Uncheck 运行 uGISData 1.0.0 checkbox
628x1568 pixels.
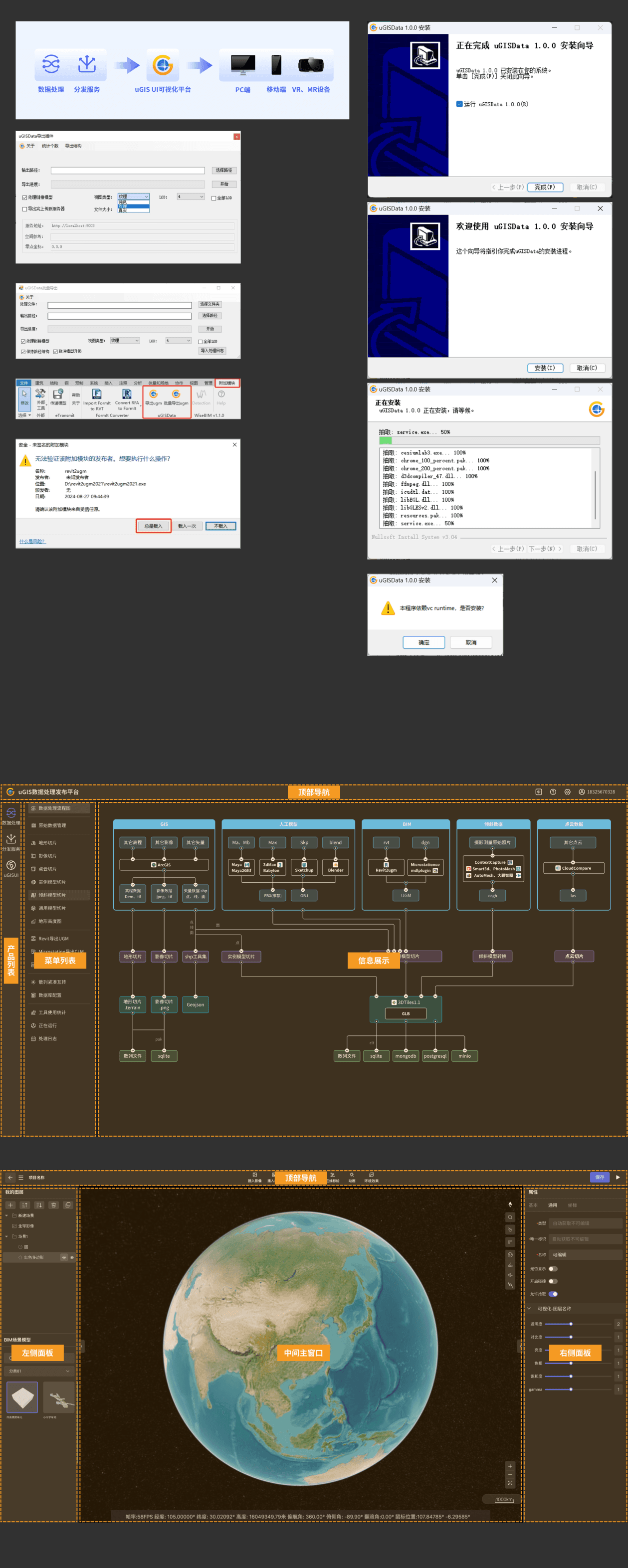coord(459,104)
